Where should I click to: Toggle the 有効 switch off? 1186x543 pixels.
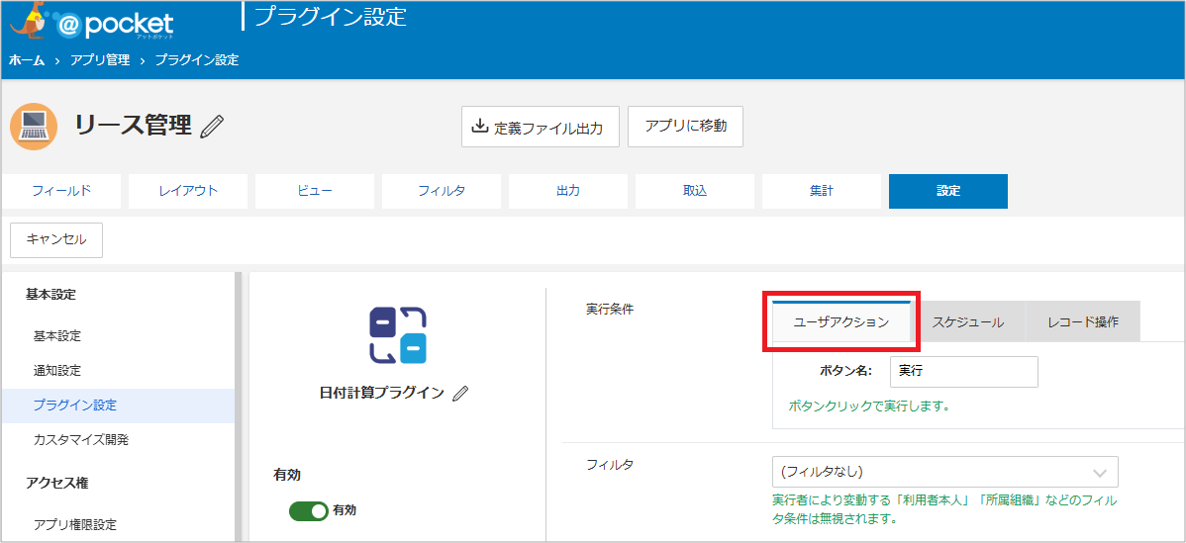click(x=308, y=511)
